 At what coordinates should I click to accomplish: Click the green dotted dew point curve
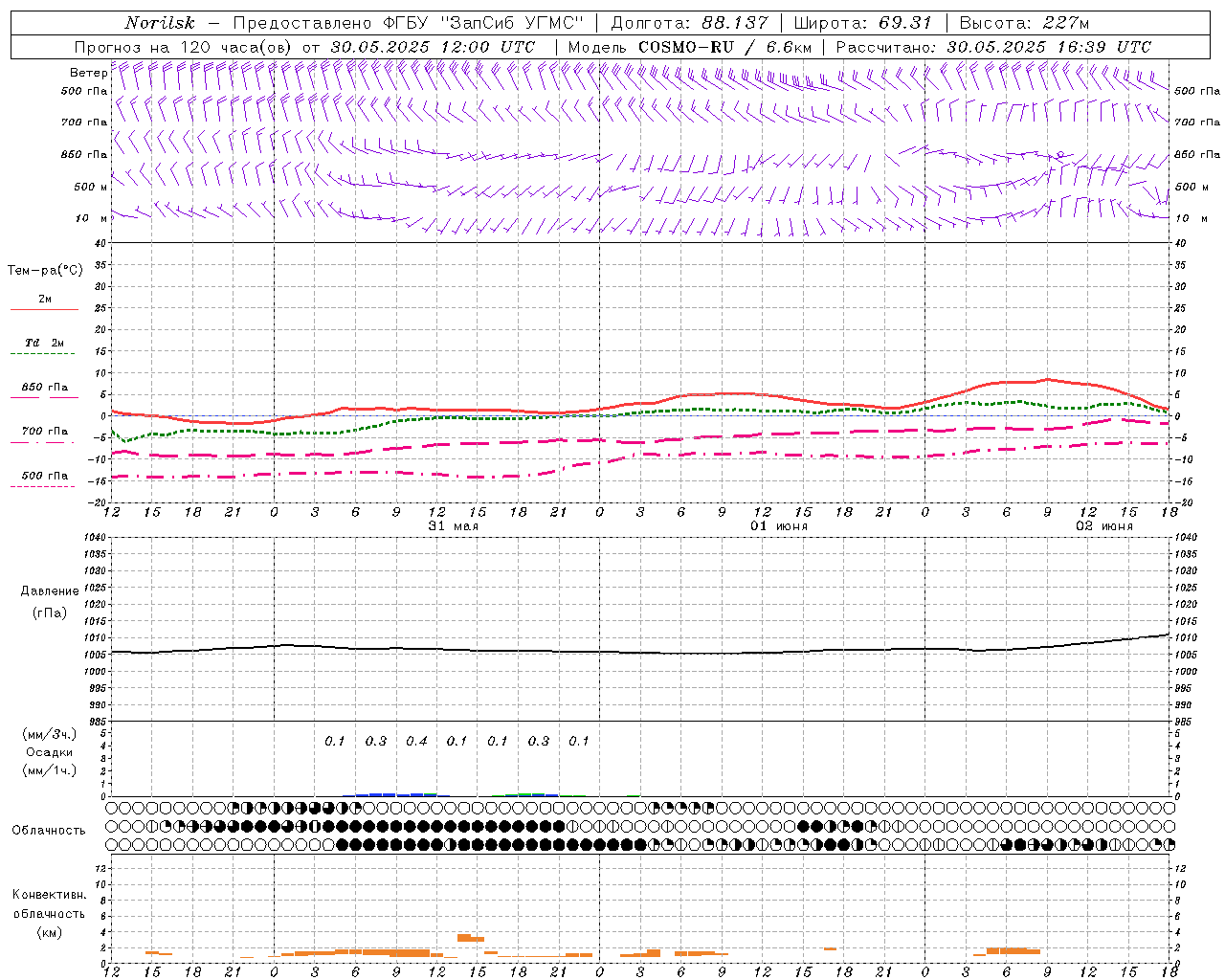[x=639, y=412]
